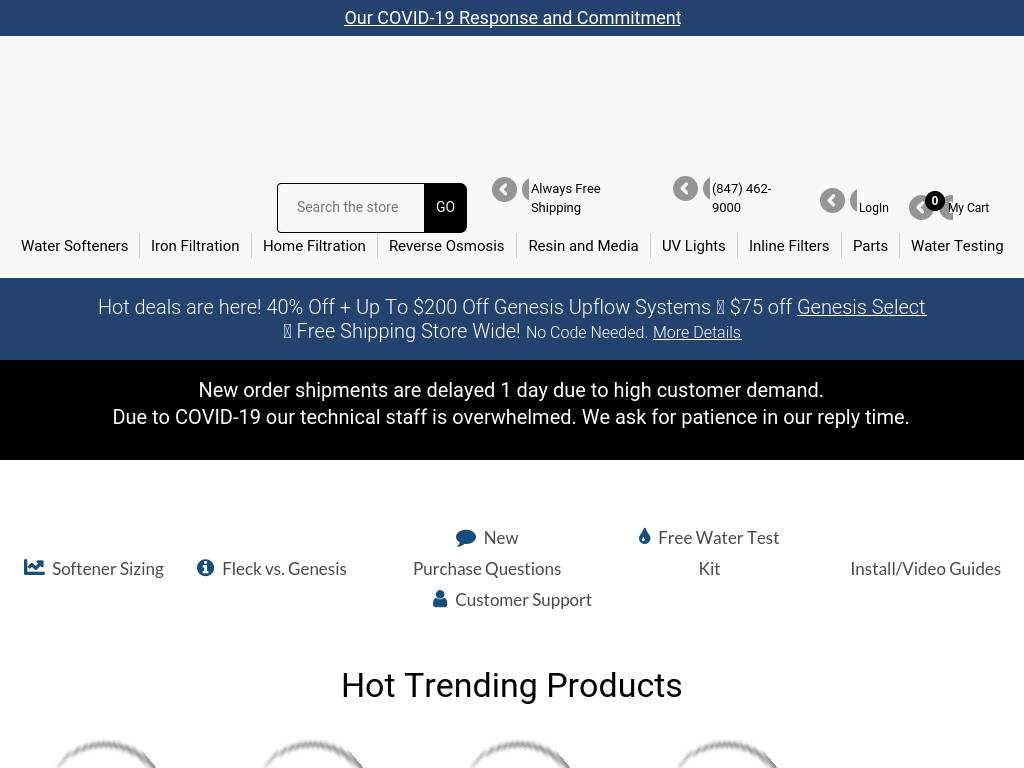Click the person icon for Customer Support
This screenshot has width=1024, height=768.
click(x=439, y=599)
